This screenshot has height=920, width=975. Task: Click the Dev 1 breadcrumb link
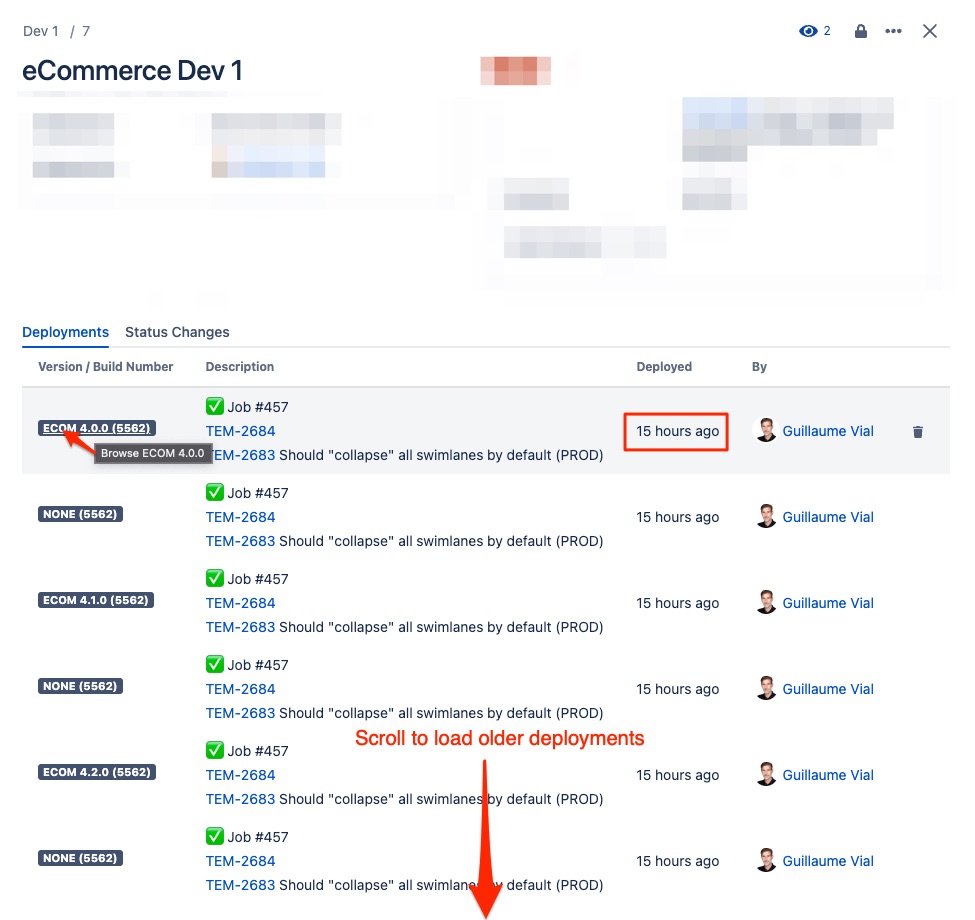pos(41,31)
